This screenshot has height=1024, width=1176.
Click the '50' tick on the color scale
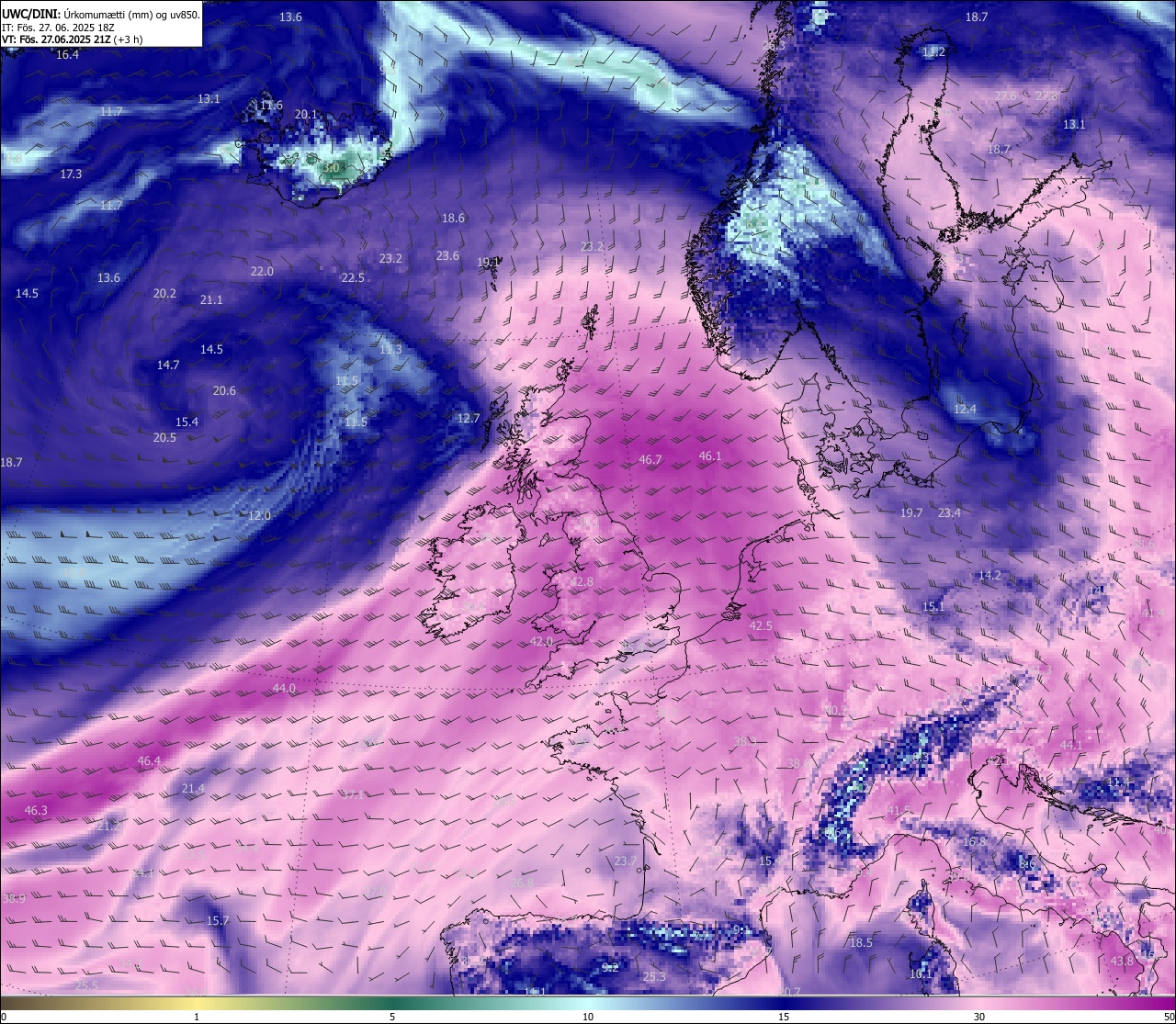click(1169, 1017)
